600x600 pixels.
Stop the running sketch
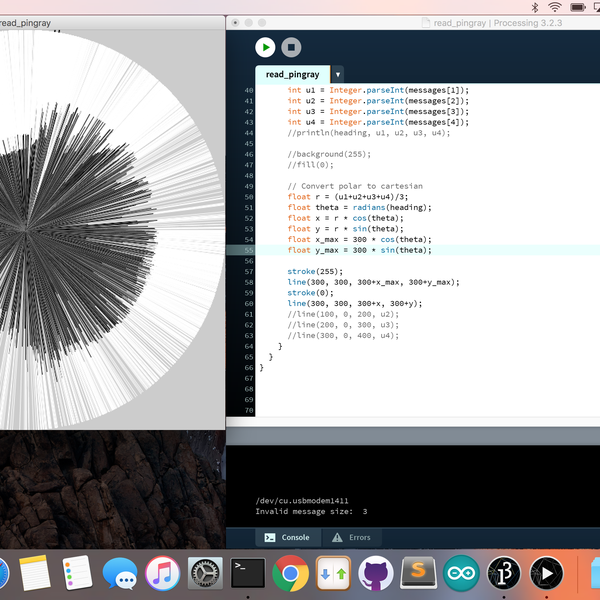pos(291,47)
